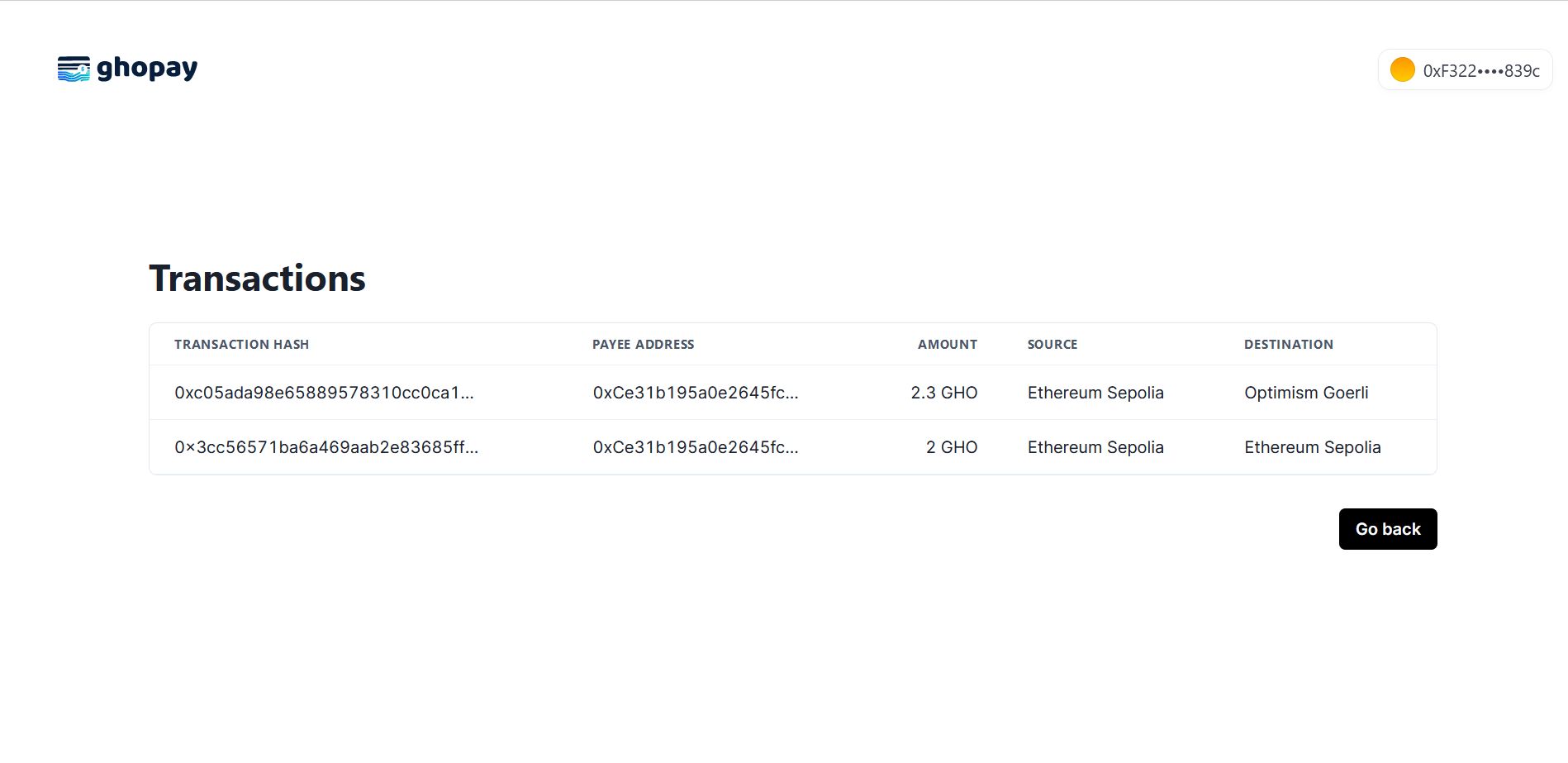
Task: Click the ghopay brand name text
Action: pos(147,69)
